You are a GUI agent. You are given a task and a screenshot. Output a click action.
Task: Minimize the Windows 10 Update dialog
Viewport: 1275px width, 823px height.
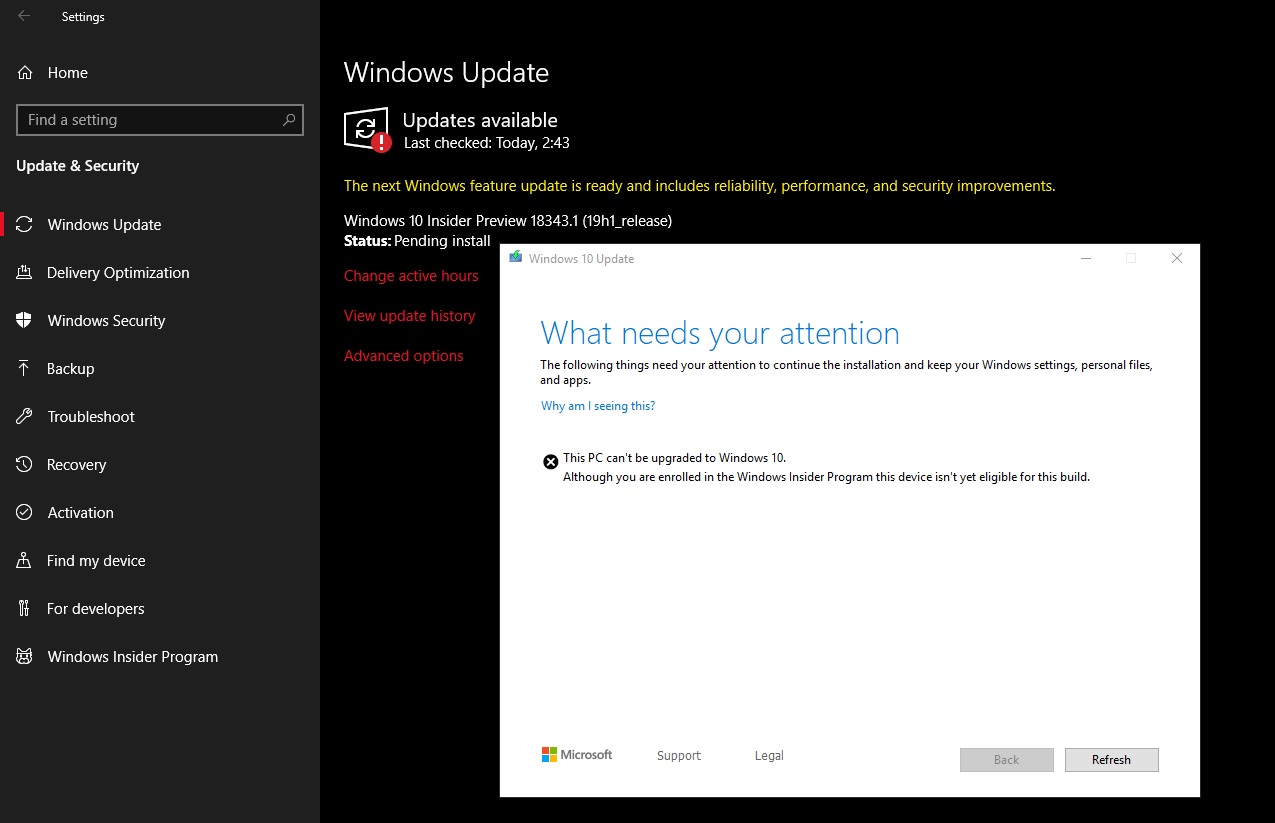(x=1086, y=258)
